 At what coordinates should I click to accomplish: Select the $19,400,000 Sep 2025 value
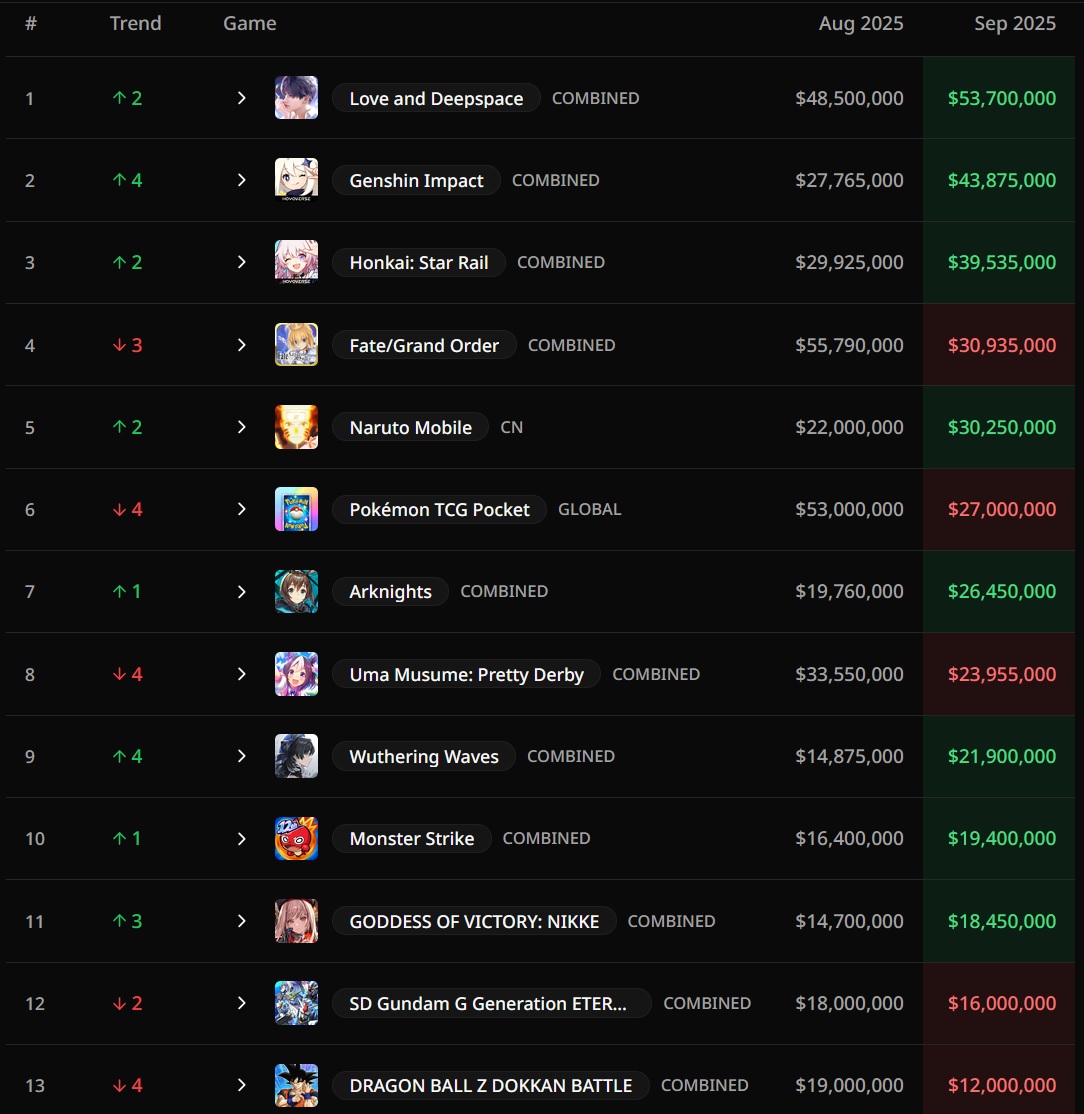(x=1002, y=838)
